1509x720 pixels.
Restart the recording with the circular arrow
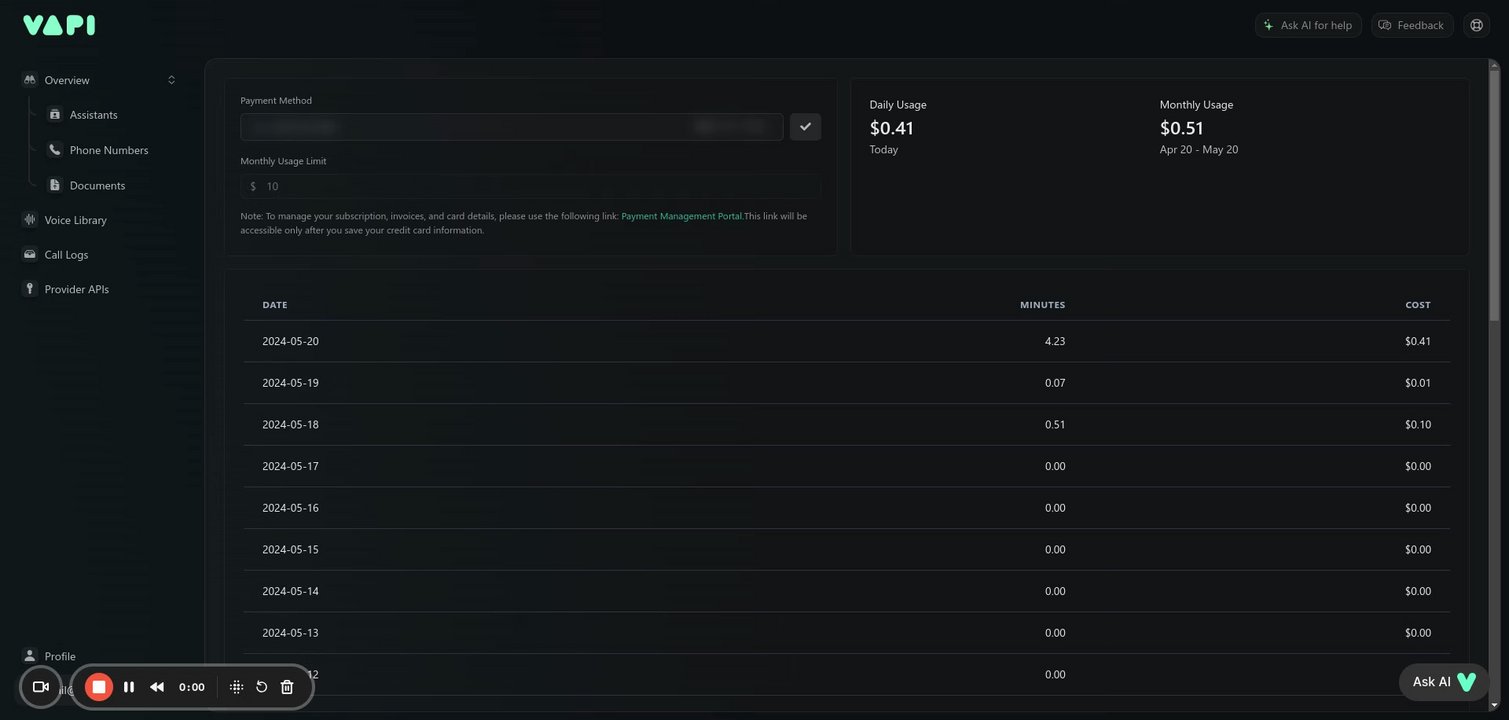(x=262, y=687)
